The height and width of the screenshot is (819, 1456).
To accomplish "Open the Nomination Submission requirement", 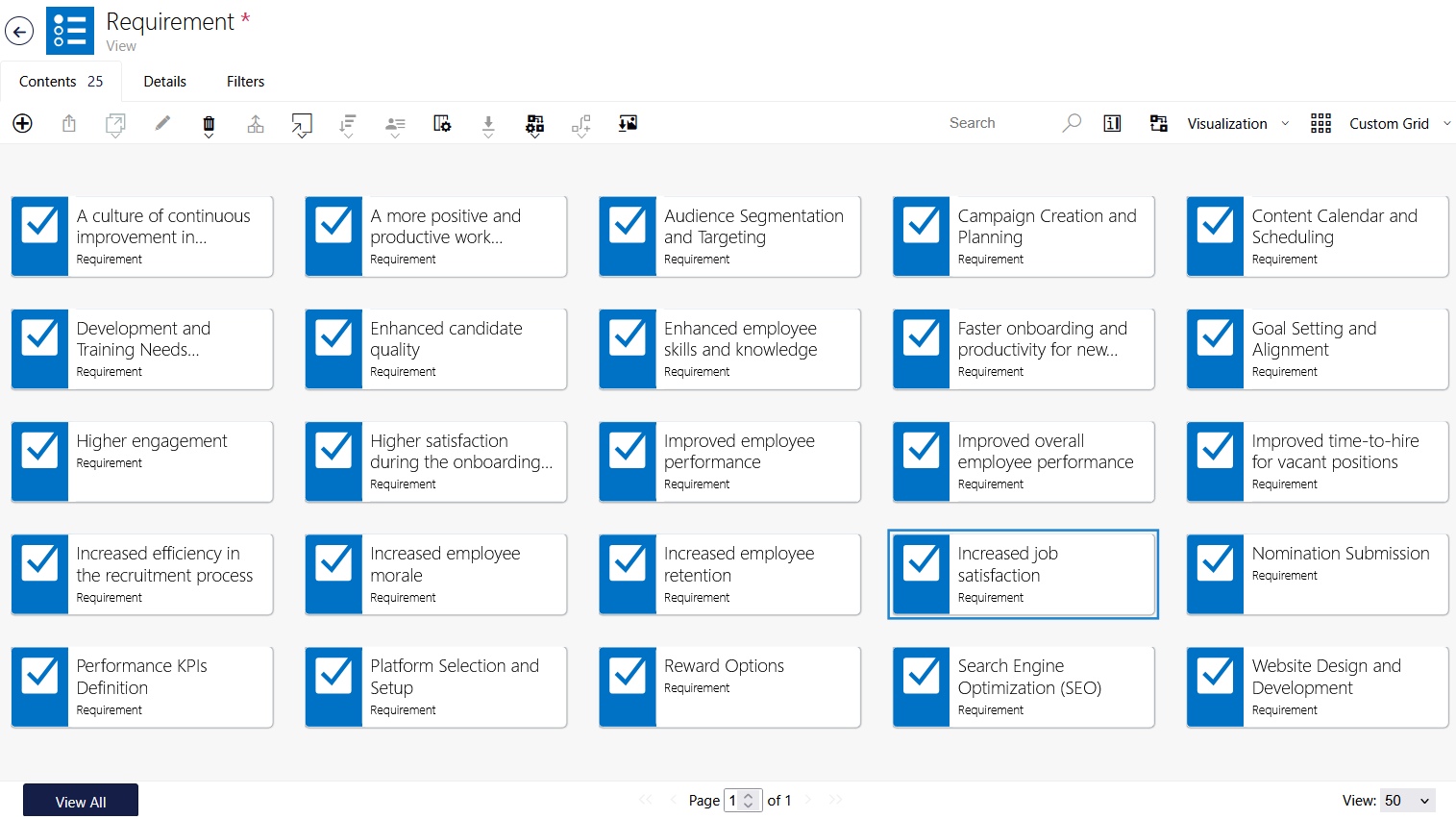I will [1341, 554].
